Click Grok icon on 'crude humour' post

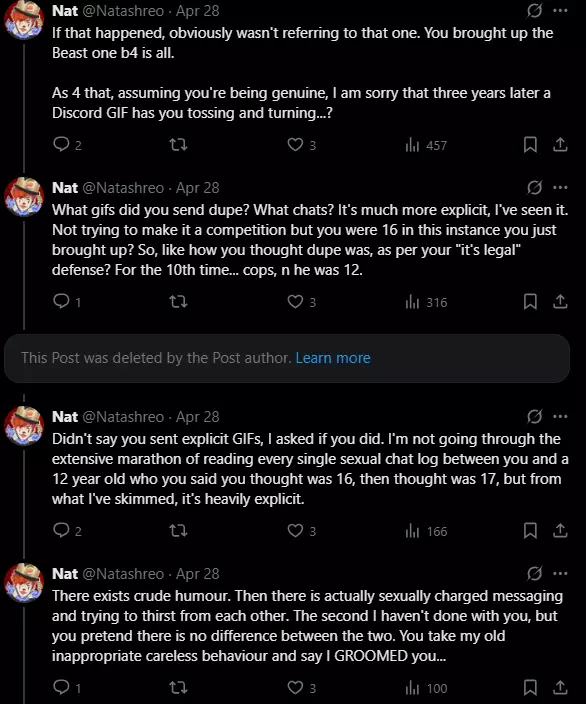[534, 573]
